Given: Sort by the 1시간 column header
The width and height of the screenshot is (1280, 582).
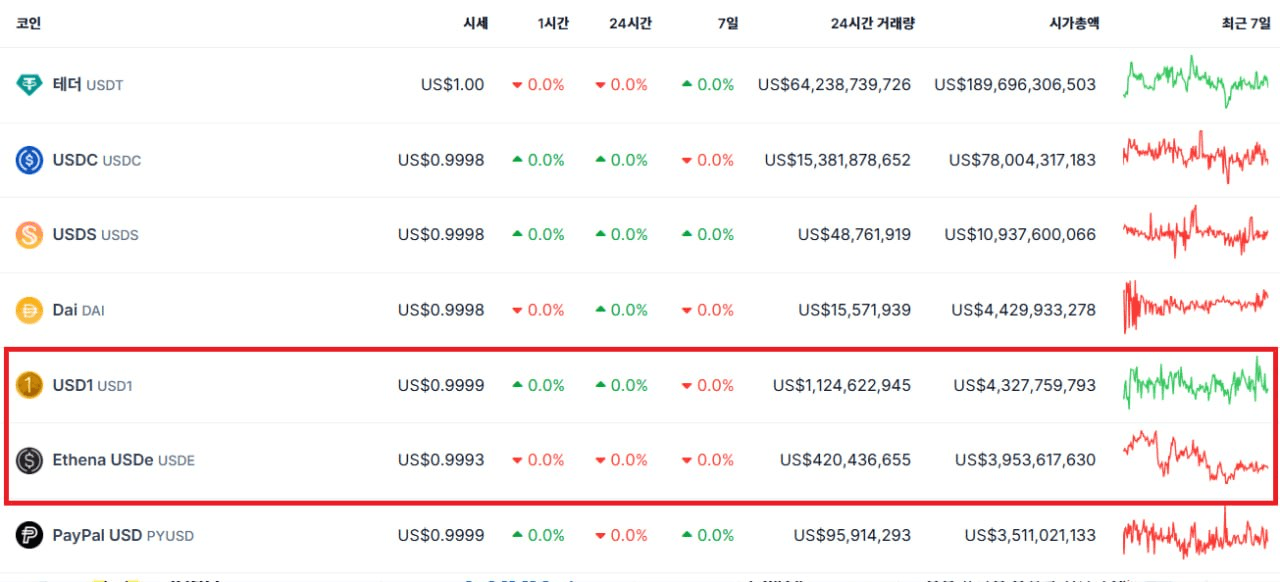Looking at the screenshot, I should pyautogui.click(x=553, y=23).
